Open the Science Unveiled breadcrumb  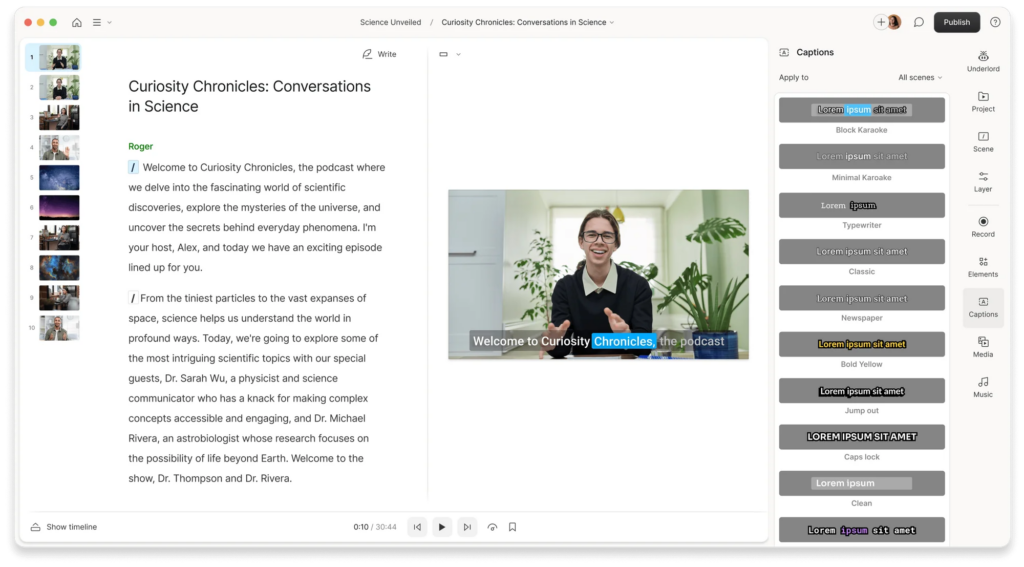pyautogui.click(x=390, y=22)
